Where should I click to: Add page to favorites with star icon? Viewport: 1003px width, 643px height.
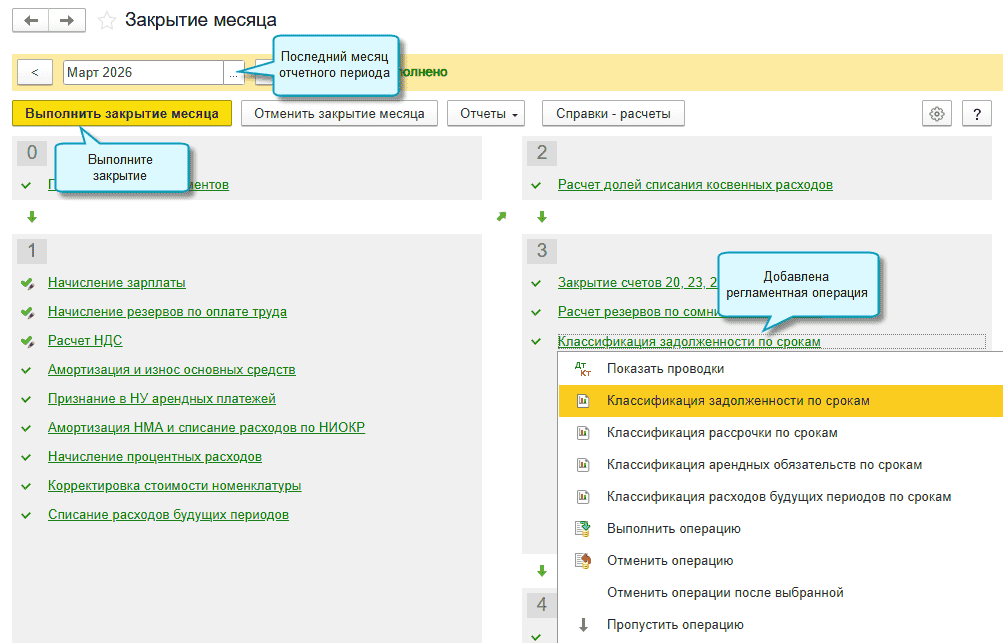click(107, 21)
